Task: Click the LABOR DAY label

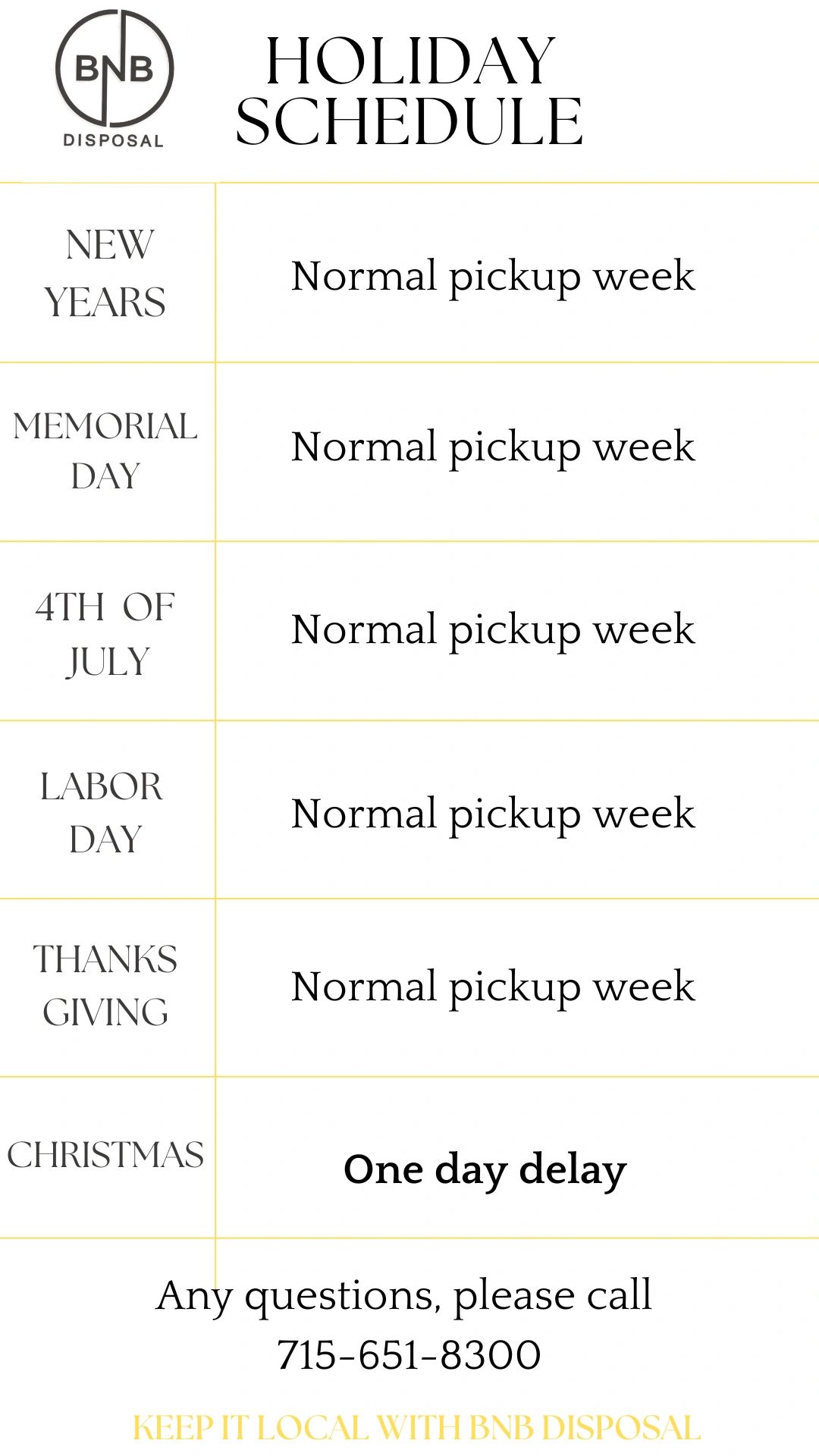Action: click(103, 812)
